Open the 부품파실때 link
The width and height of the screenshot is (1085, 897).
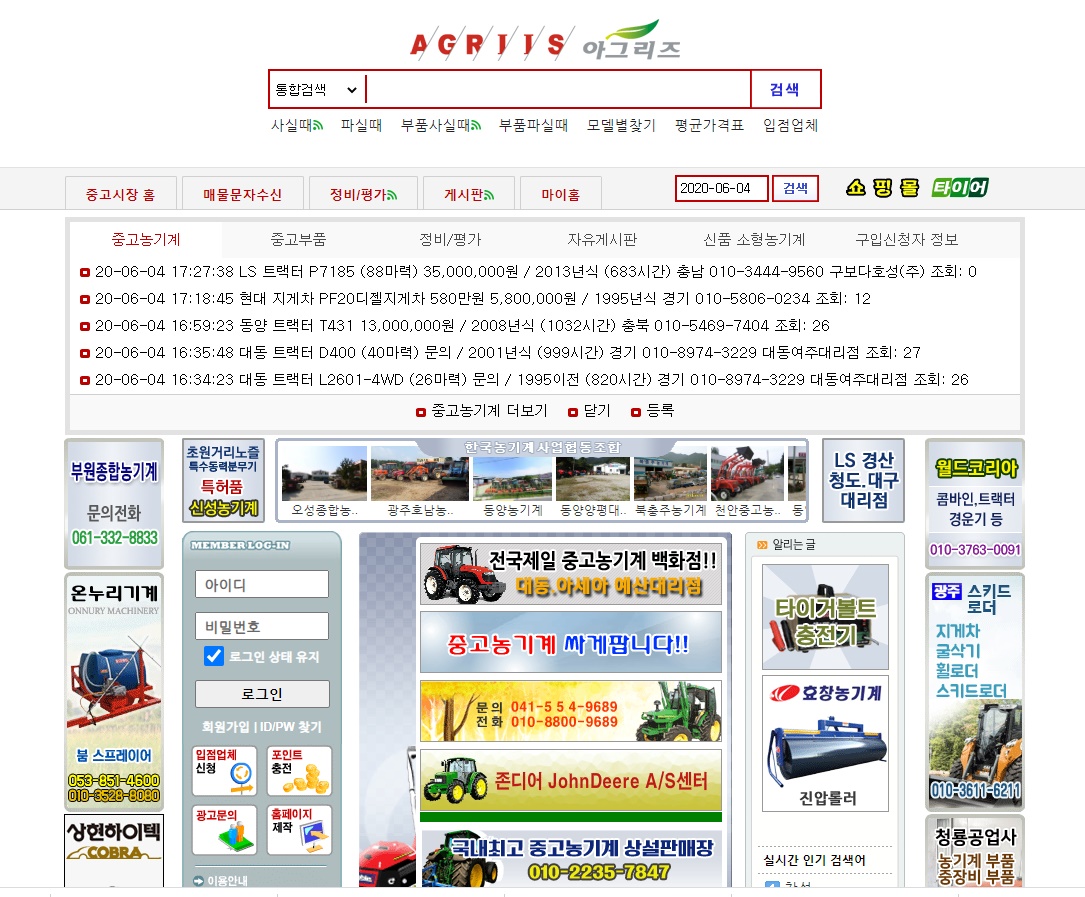tap(534, 125)
